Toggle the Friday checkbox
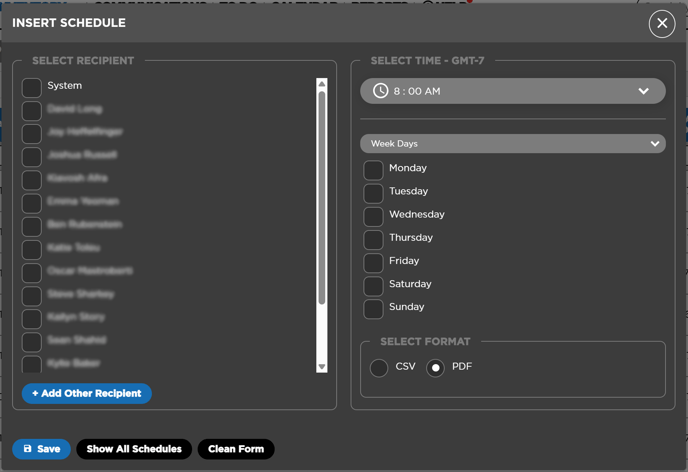Viewport: 688px width, 472px height. [x=373, y=262]
